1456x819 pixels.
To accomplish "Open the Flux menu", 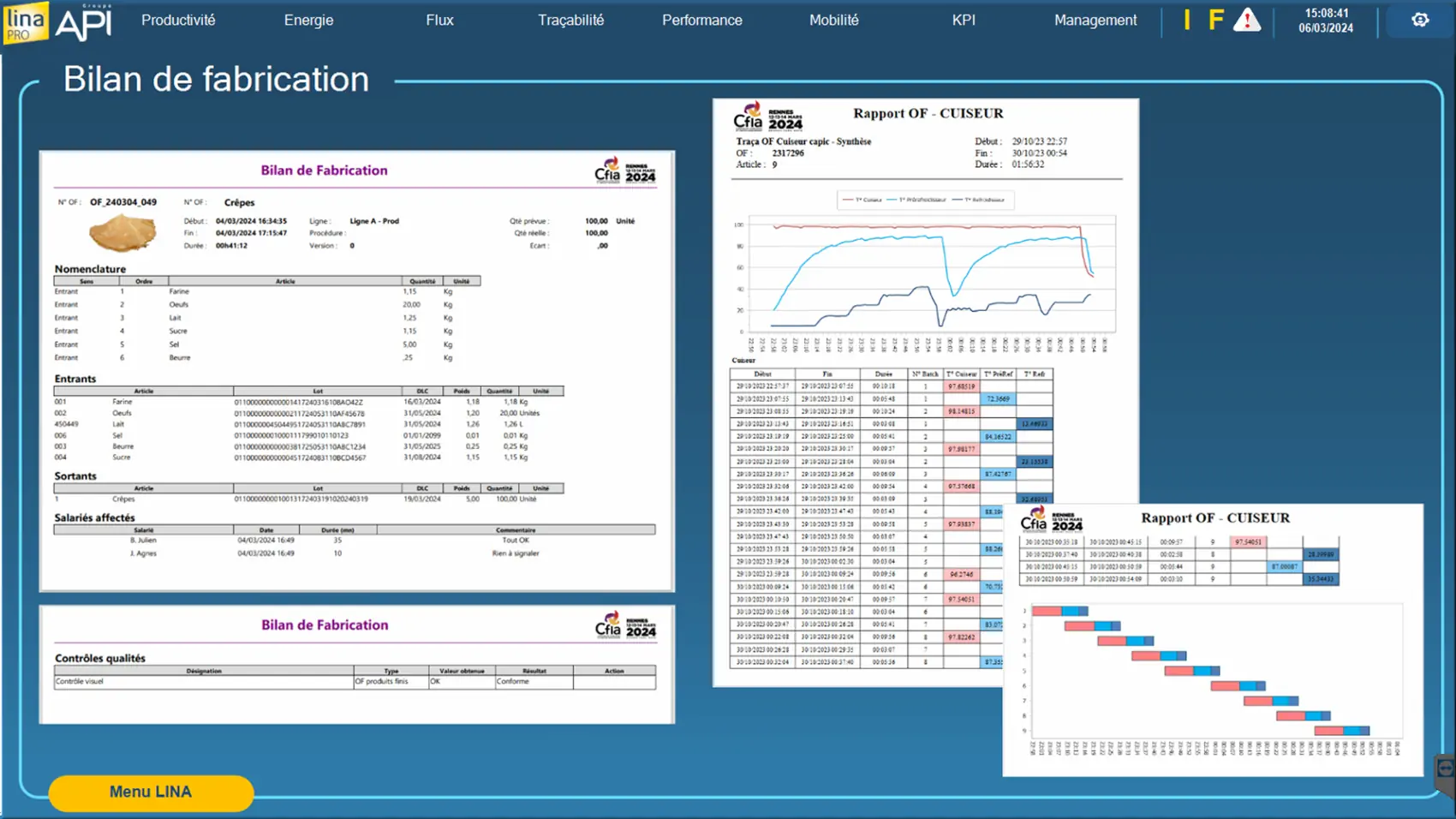I will [x=439, y=20].
